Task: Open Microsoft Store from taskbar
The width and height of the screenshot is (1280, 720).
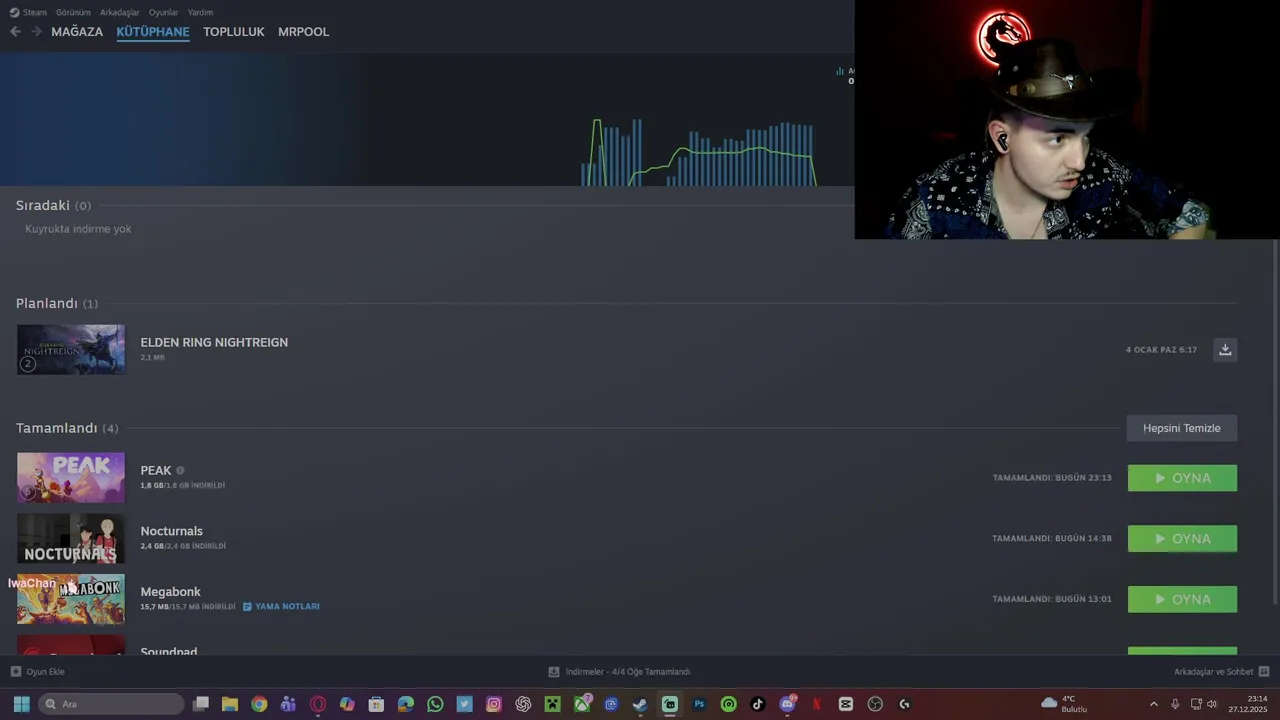Action: tap(376, 704)
